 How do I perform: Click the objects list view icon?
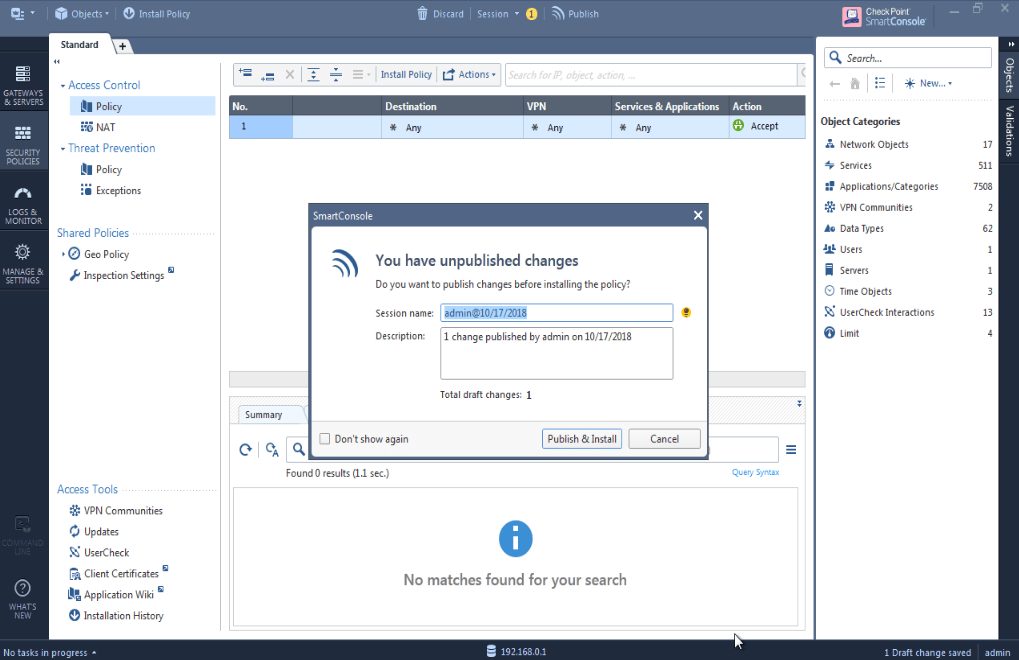pos(880,83)
